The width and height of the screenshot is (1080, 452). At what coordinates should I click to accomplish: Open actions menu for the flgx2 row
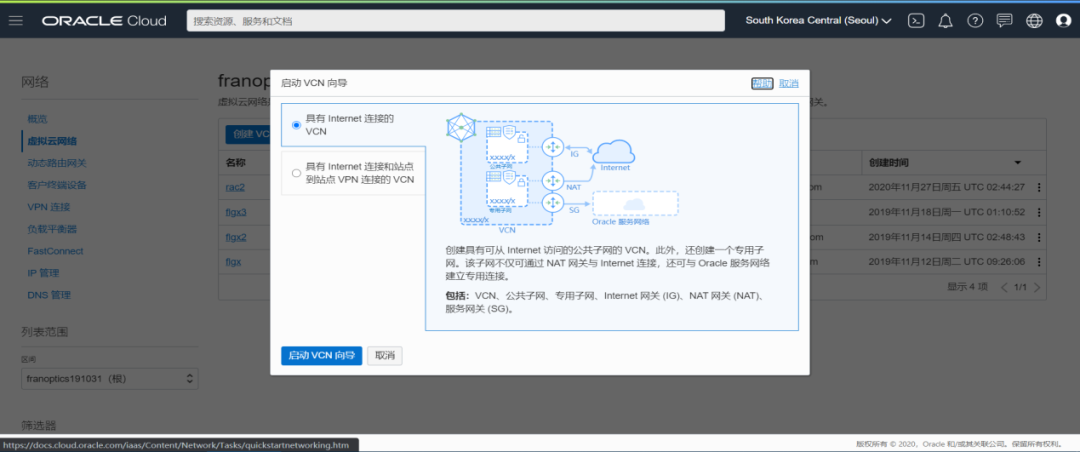coord(1039,237)
